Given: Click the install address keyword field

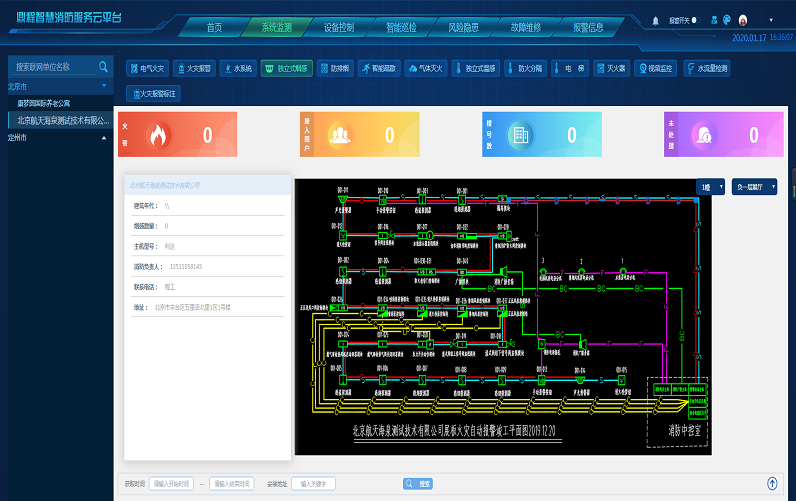Looking at the screenshot, I should pyautogui.click(x=313, y=484).
